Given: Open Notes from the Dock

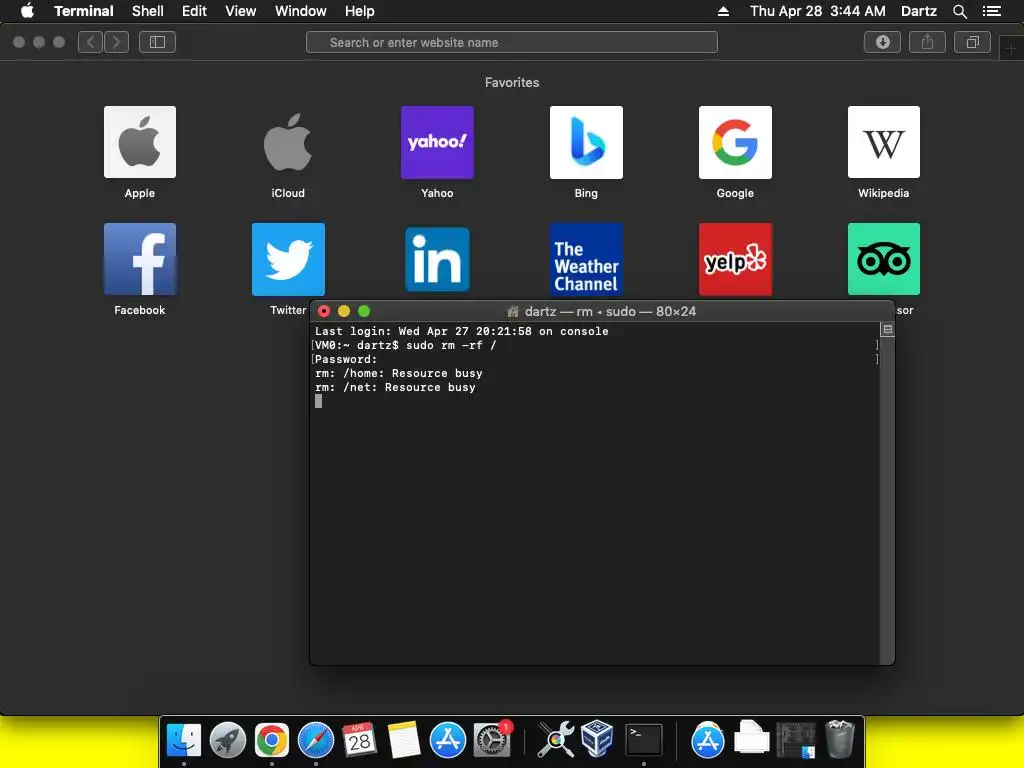Looking at the screenshot, I should pyautogui.click(x=404, y=740).
